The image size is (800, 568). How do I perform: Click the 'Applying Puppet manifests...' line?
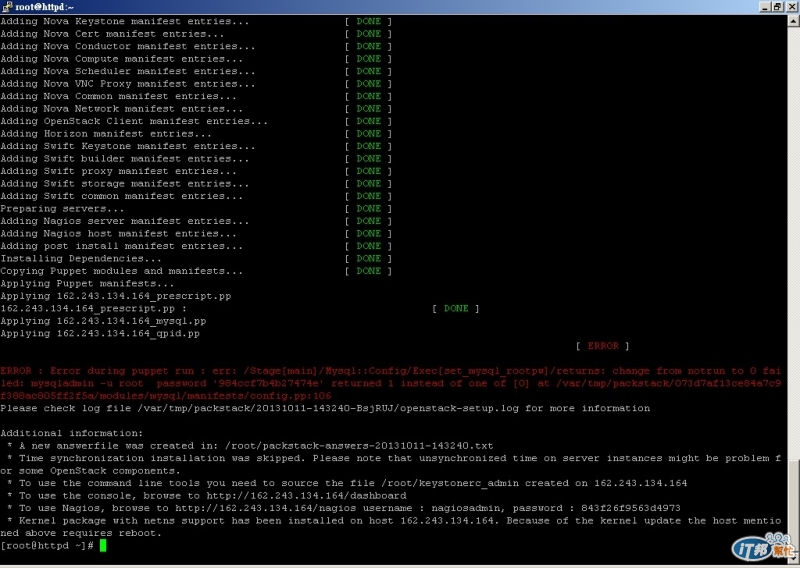[87, 284]
